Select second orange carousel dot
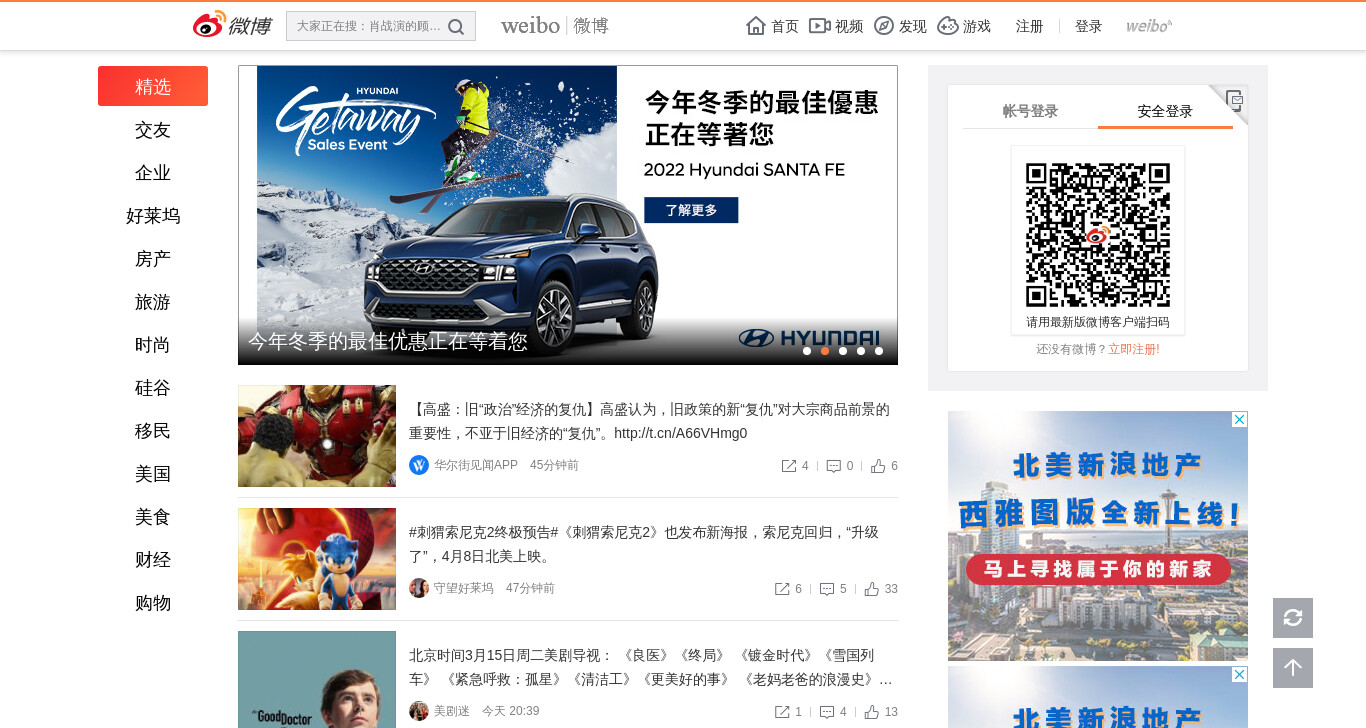The height and width of the screenshot is (728, 1366). [825, 351]
